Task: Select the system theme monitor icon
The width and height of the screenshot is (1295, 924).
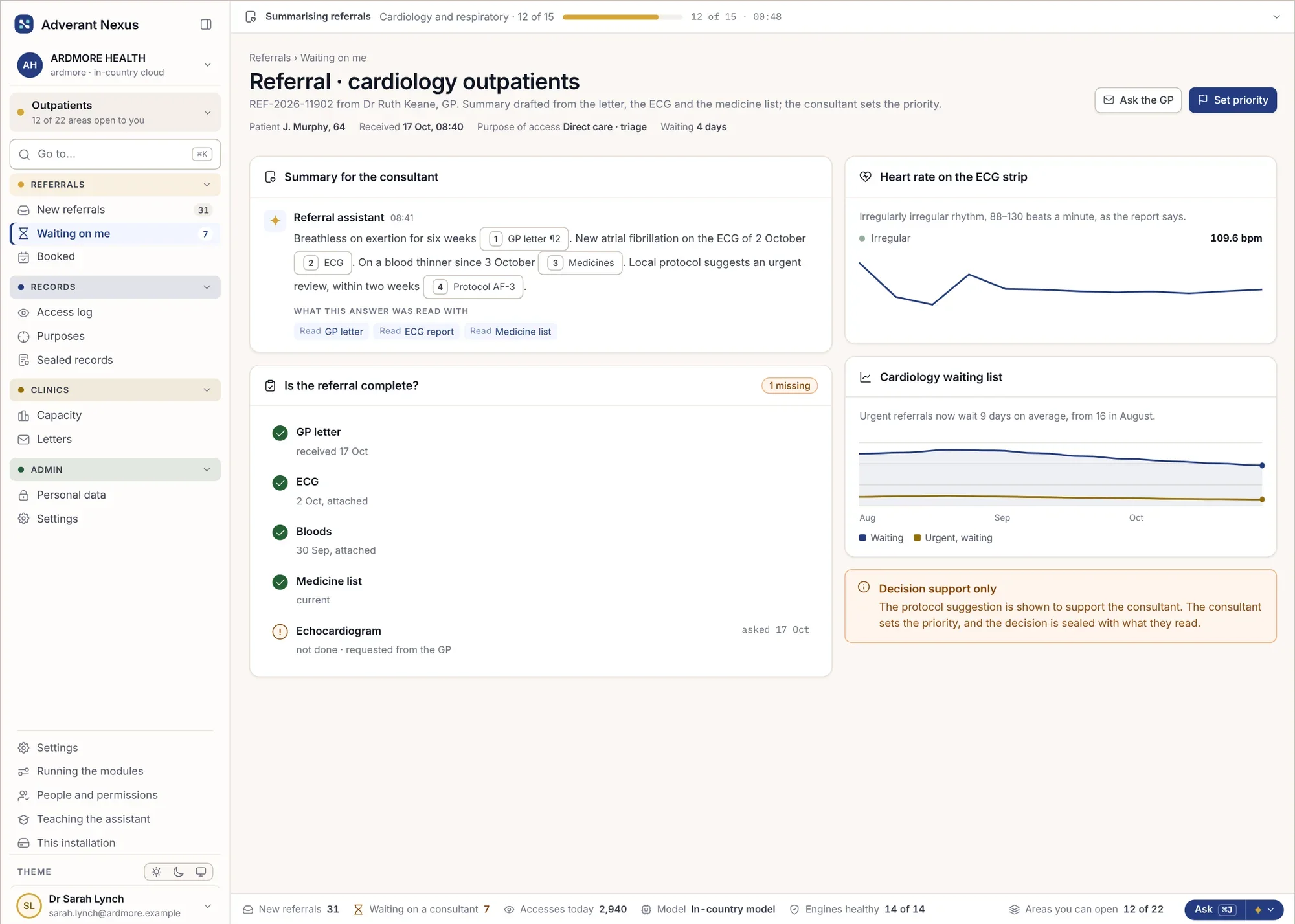Action: click(201, 872)
